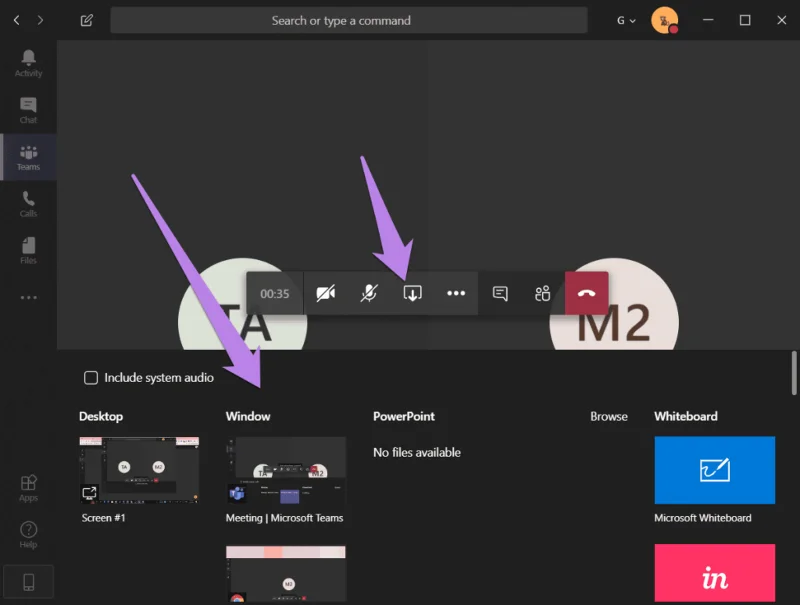
Task: Hang up the call with red button
Action: (587, 293)
